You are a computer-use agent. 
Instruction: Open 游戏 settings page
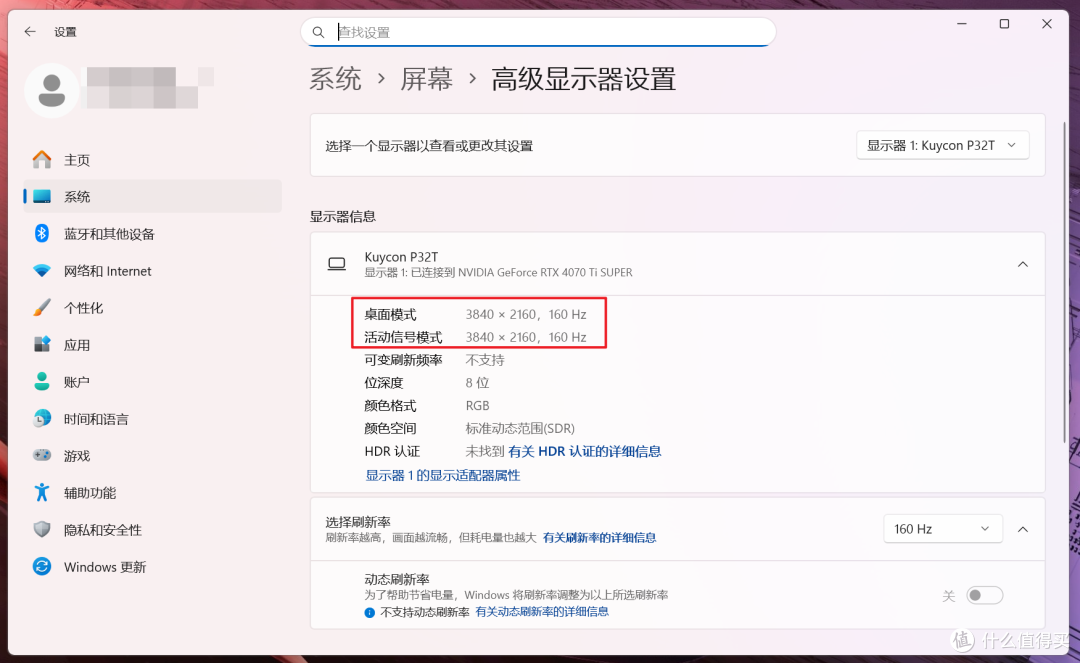tap(152, 456)
